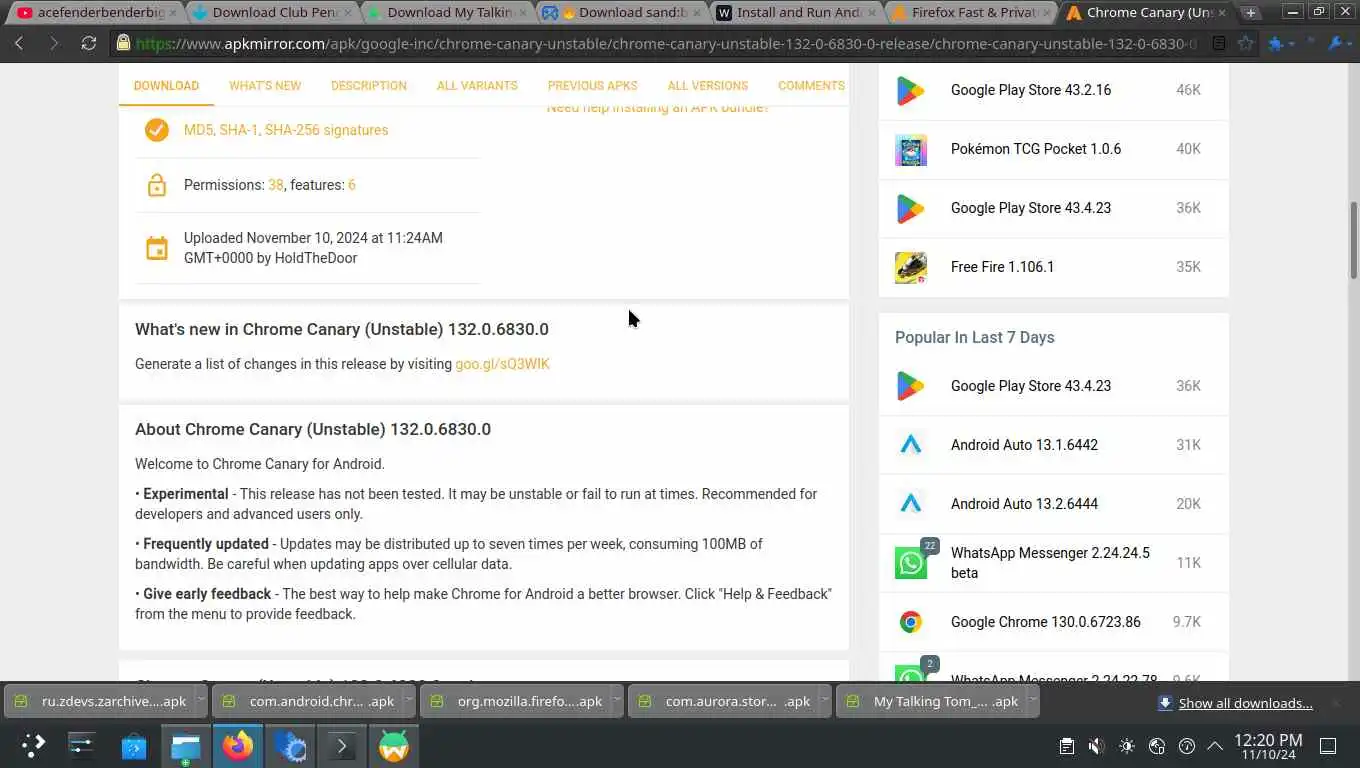Open dropdown for ru.zdevs.zarchive apk download

pos(200,701)
